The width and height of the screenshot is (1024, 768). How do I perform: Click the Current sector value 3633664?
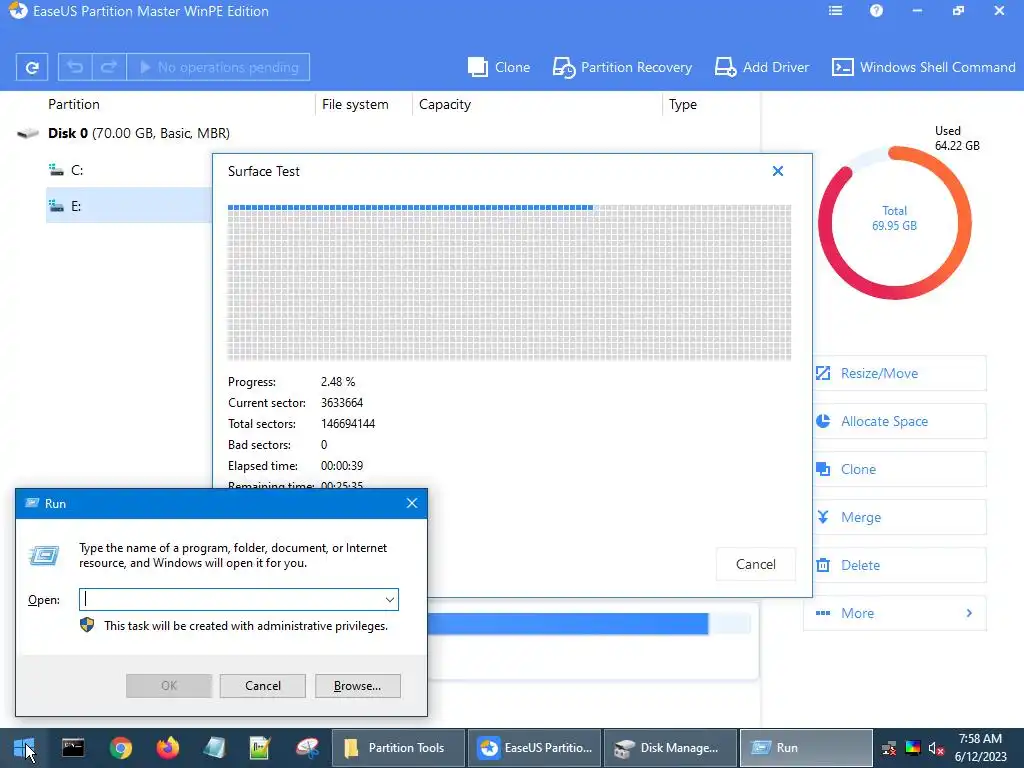342,403
